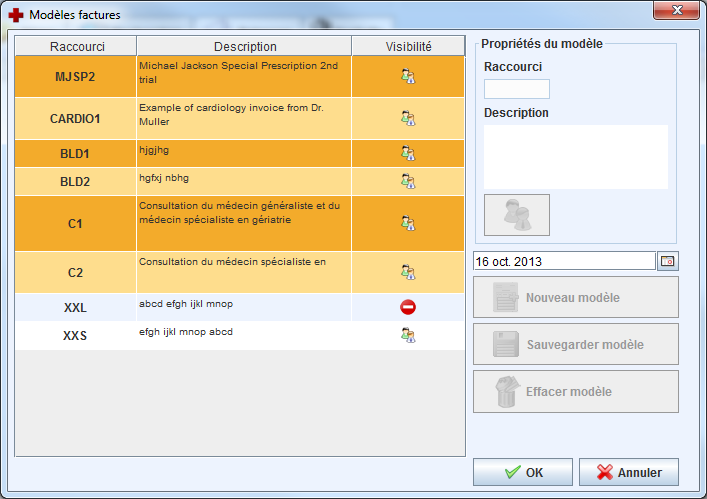Click inside the Description text area
The image size is (707, 499).
coord(575,156)
